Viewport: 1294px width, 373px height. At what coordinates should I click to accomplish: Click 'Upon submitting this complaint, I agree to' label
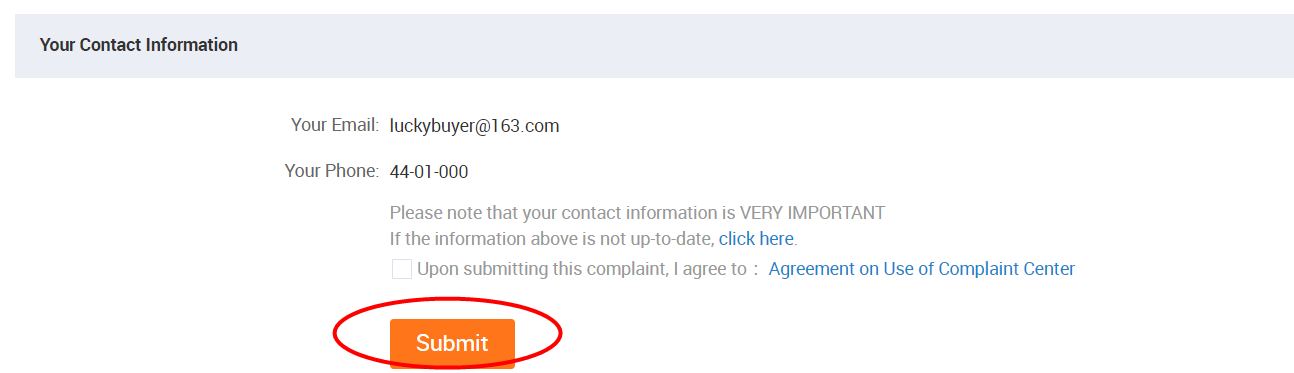click(x=582, y=269)
